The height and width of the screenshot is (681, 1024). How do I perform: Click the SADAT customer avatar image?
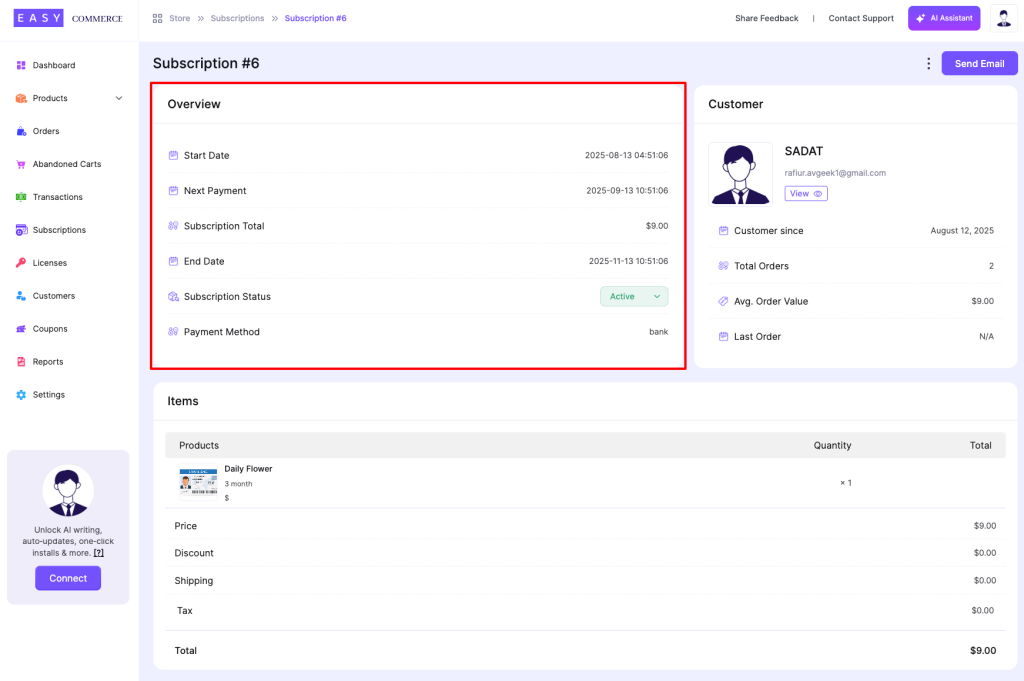[740, 174]
